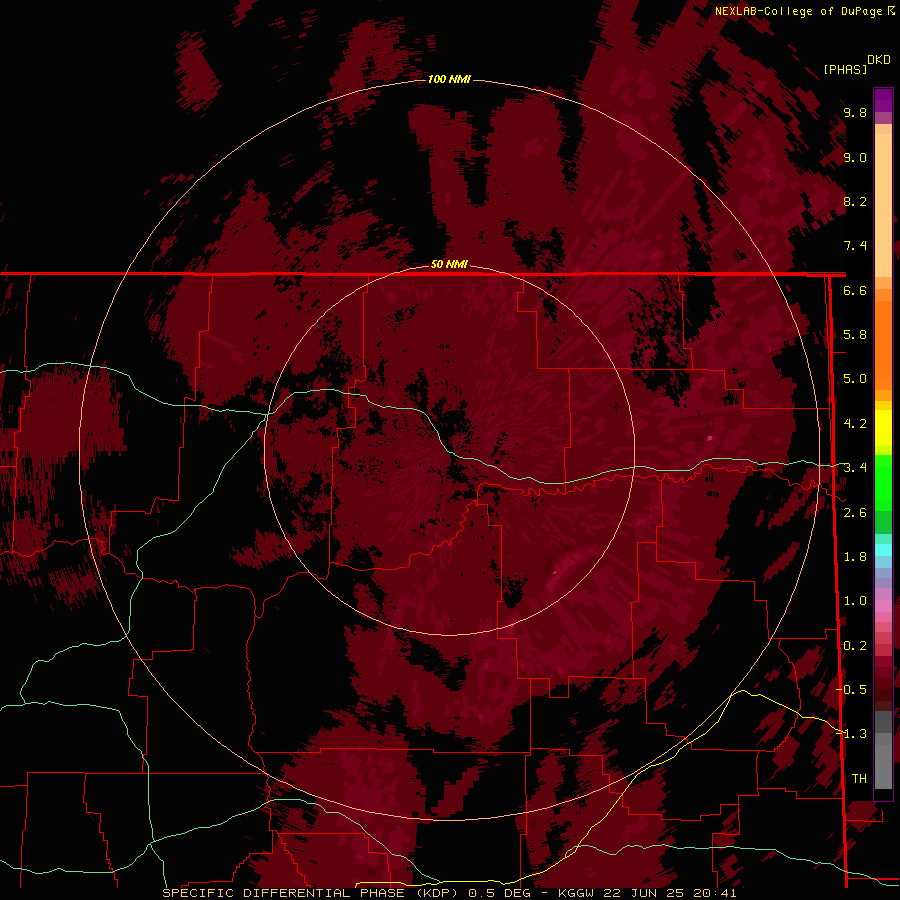Click the 8.2 value on the color scale
This screenshot has height=900, width=900.
pyautogui.click(x=855, y=201)
